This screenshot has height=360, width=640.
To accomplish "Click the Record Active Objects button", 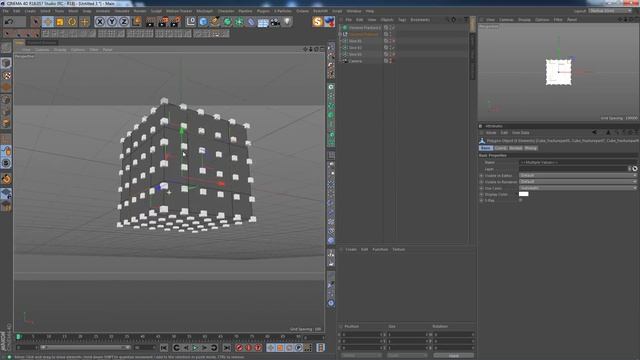I will [x=239, y=348].
